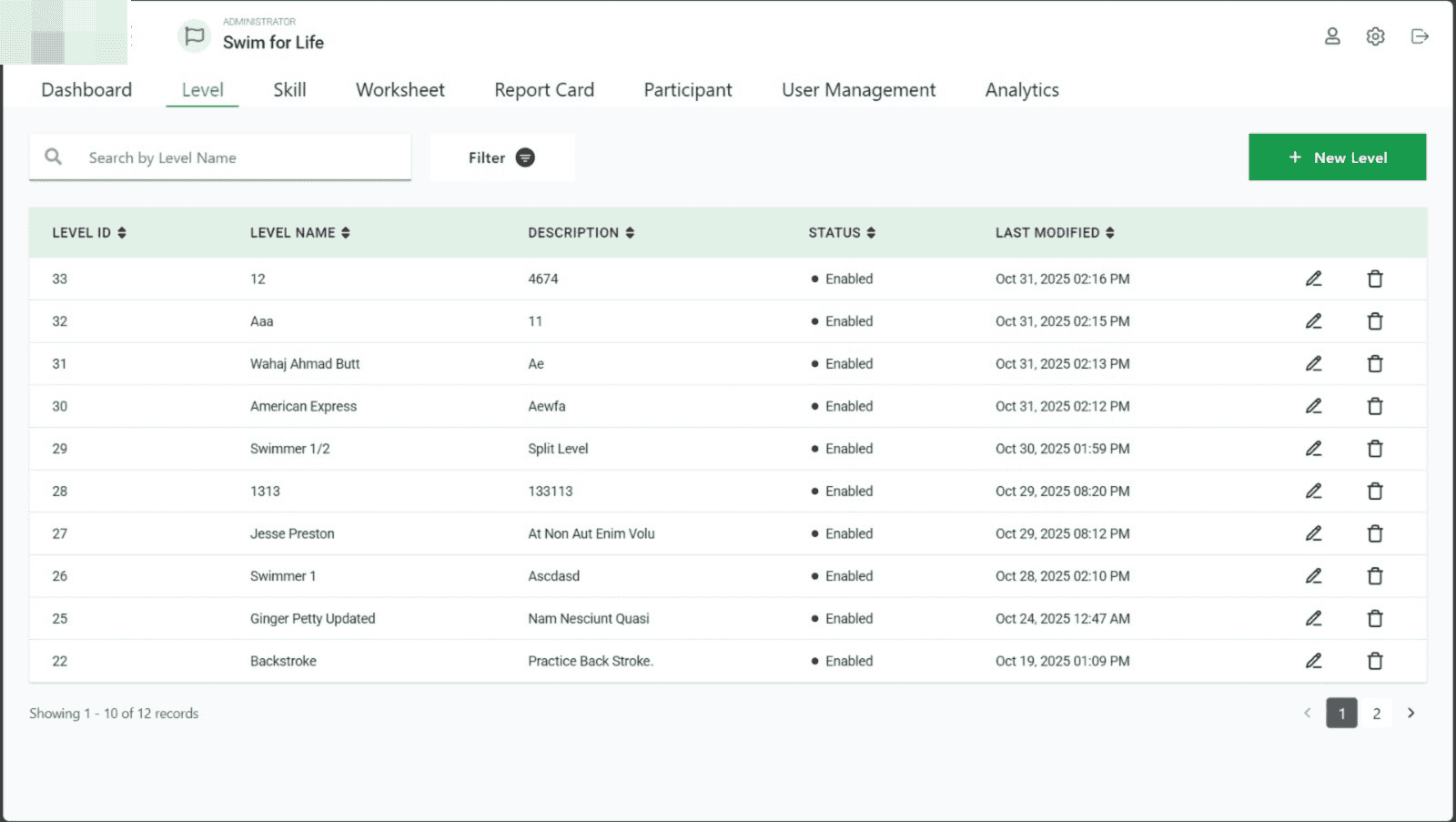The width and height of the screenshot is (1456, 822).
Task: Open the settings gear in the top bar
Action: (1375, 36)
